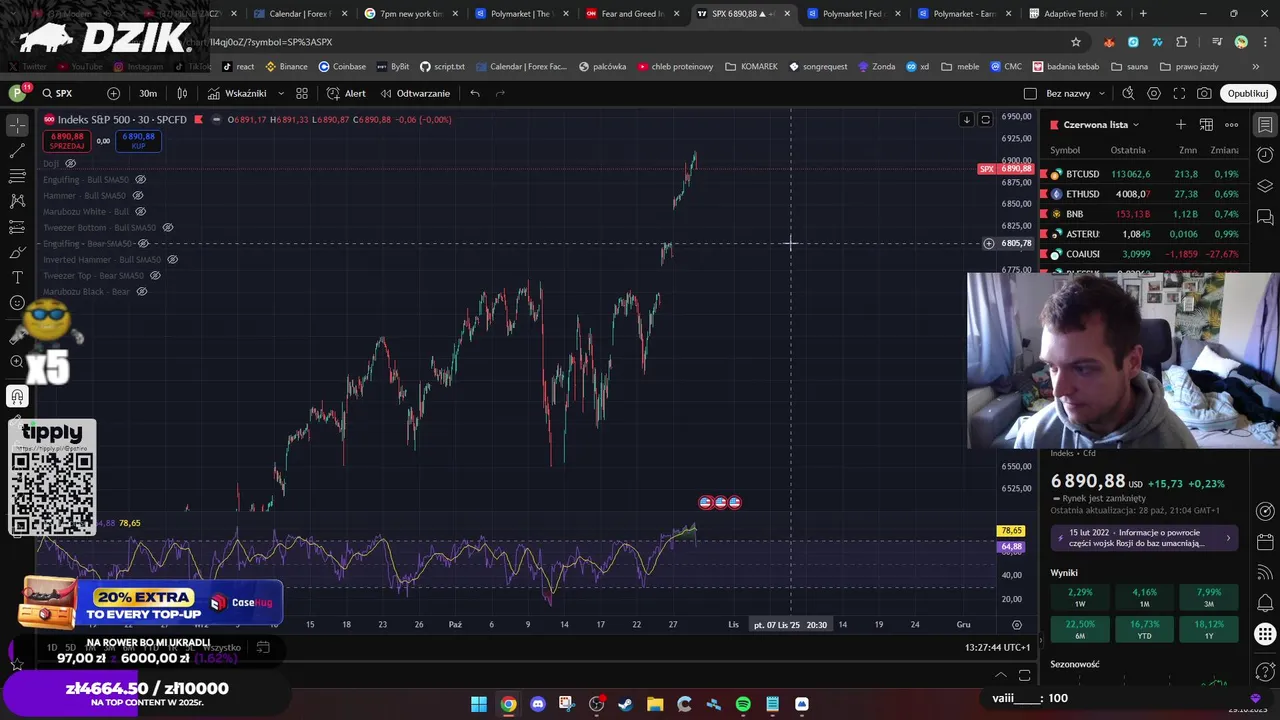This screenshot has height=720, width=1280.
Task: Toggle visibility of Inverted Hammer - Bull SMA50
Action: (172, 259)
